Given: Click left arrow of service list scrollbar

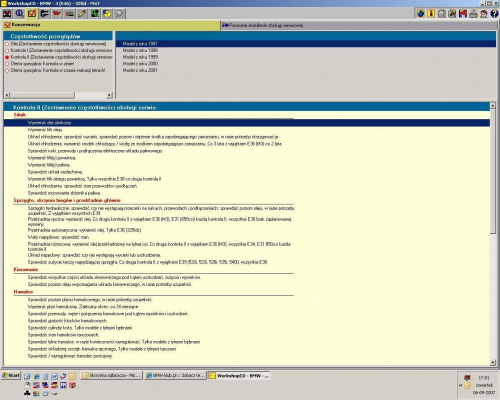Looking at the screenshot, I should pos(7,95).
